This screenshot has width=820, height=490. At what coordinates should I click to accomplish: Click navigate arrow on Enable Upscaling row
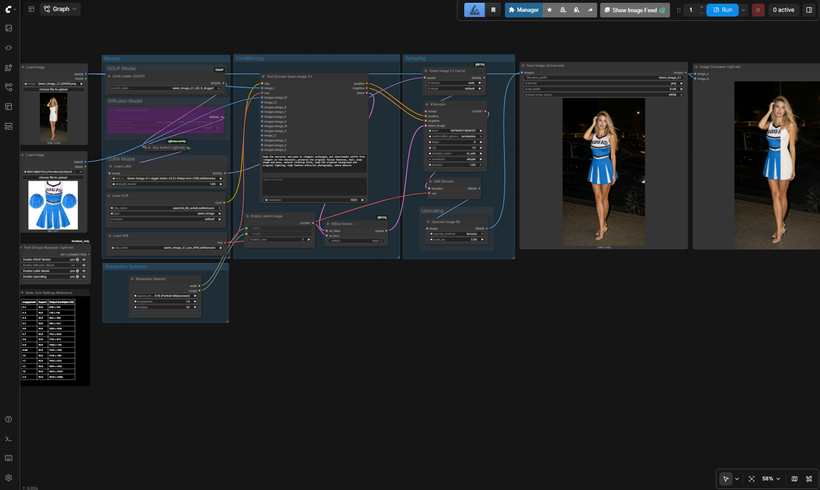84,276
